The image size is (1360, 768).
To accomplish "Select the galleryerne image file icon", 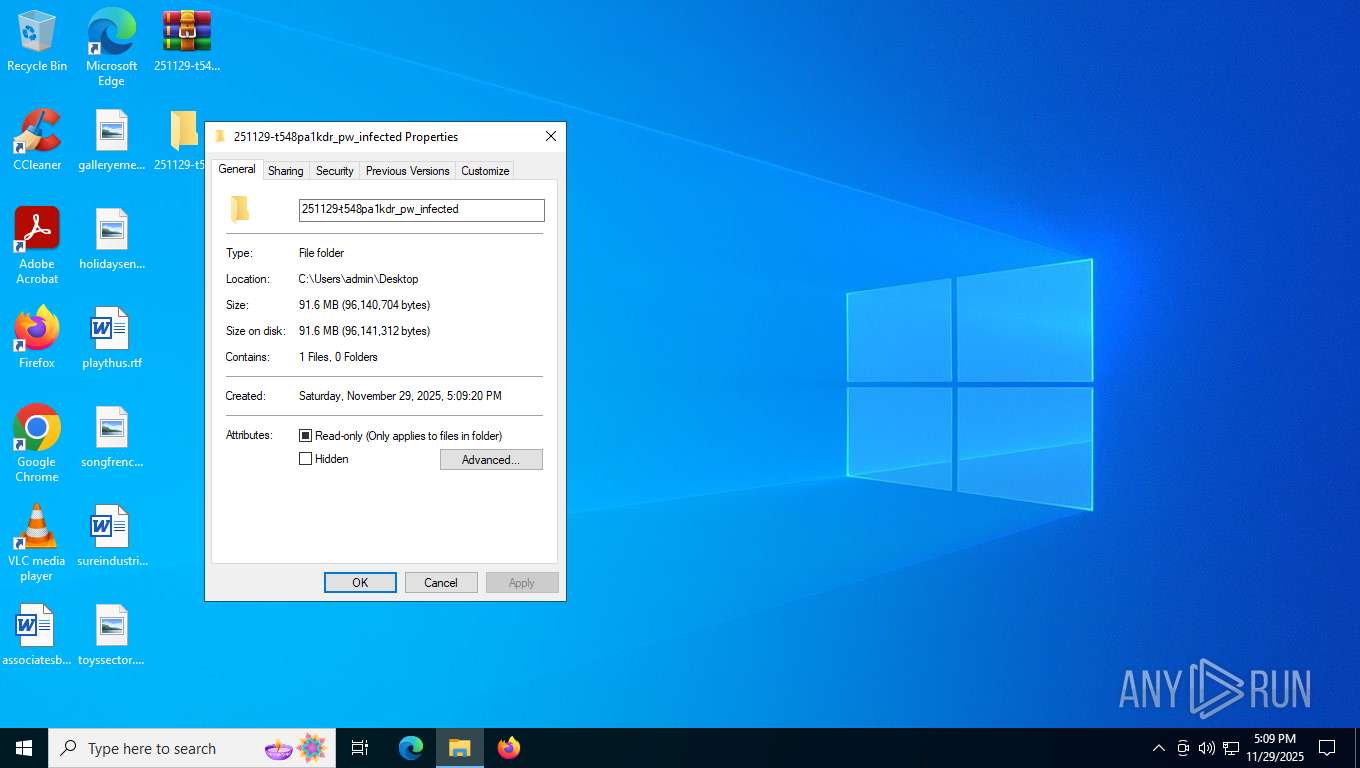I will (111, 141).
